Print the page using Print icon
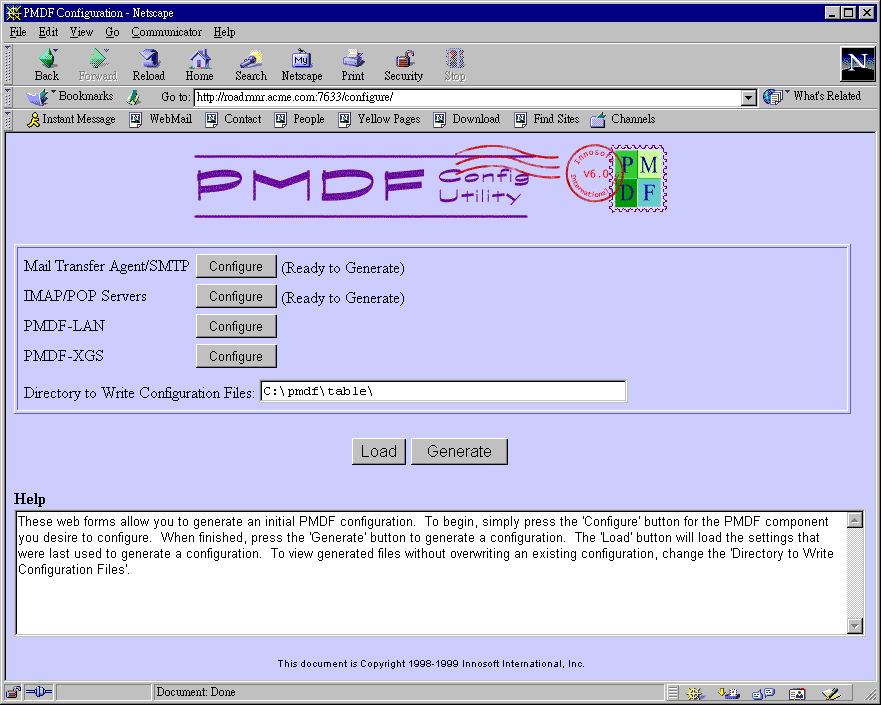 coord(352,64)
